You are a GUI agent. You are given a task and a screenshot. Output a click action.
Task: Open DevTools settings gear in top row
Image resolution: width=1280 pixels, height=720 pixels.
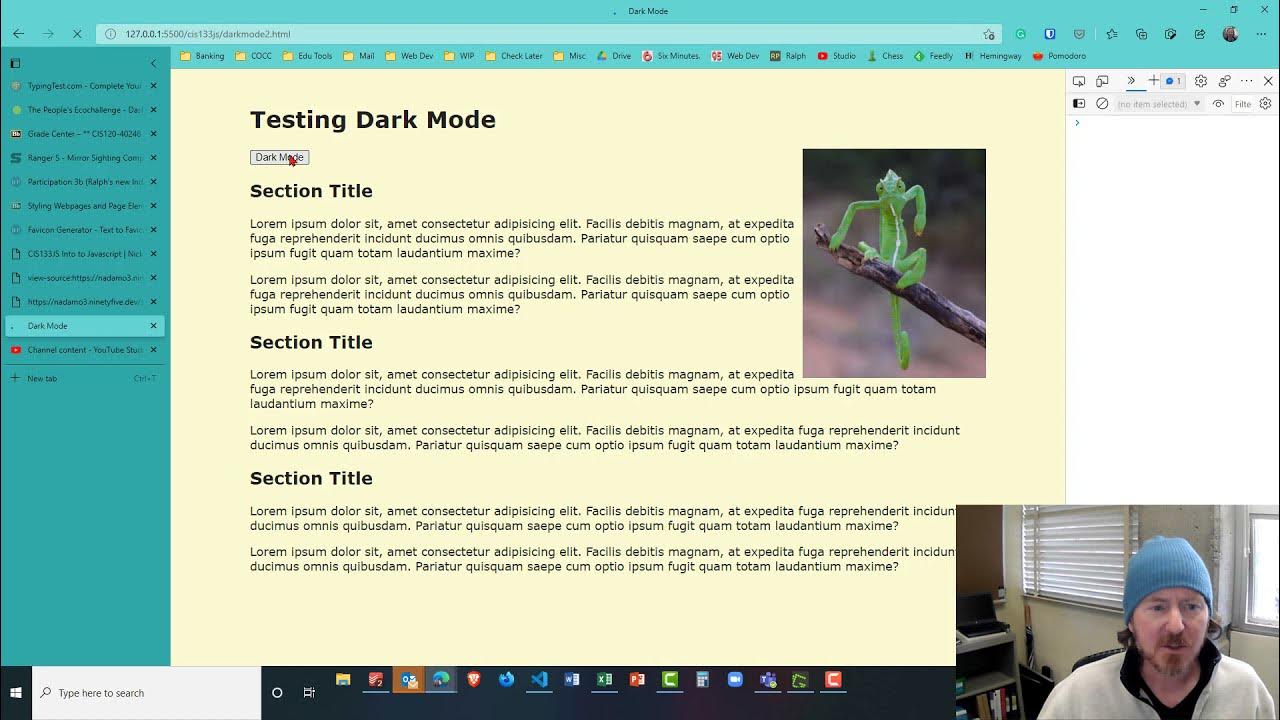[x=1201, y=81]
